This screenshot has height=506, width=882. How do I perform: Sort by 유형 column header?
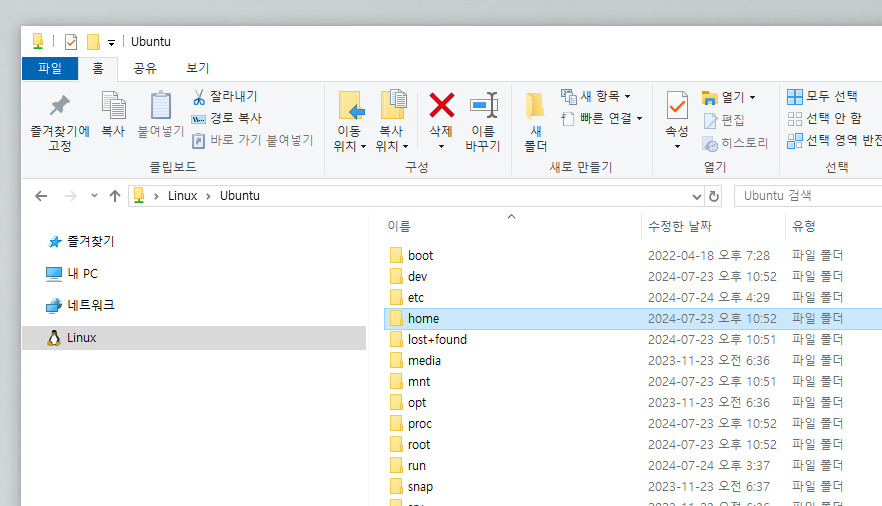[803, 227]
